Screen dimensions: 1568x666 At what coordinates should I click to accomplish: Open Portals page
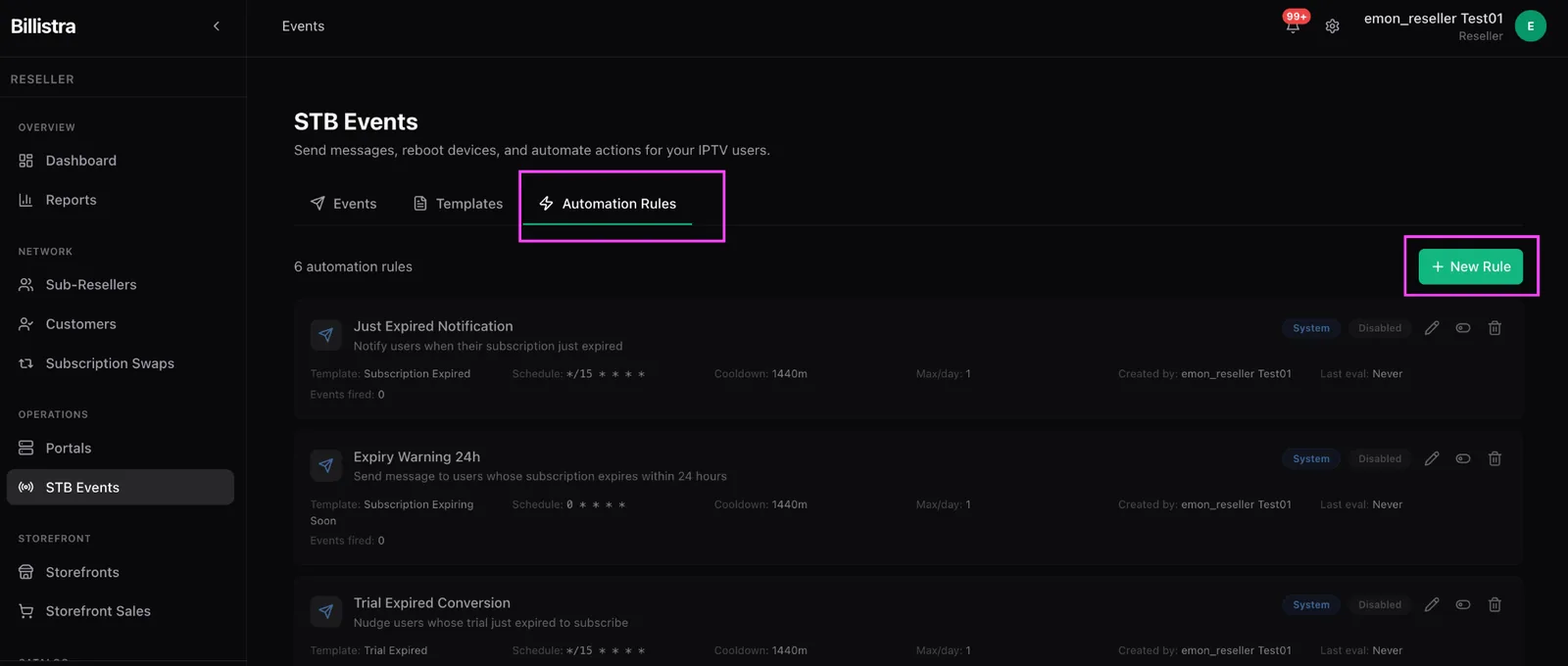pos(121,449)
